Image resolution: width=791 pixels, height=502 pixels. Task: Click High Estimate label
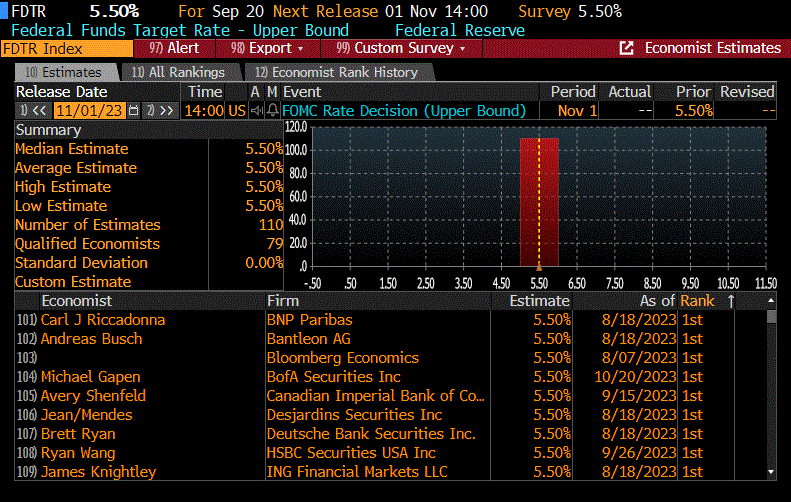click(x=63, y=187)
